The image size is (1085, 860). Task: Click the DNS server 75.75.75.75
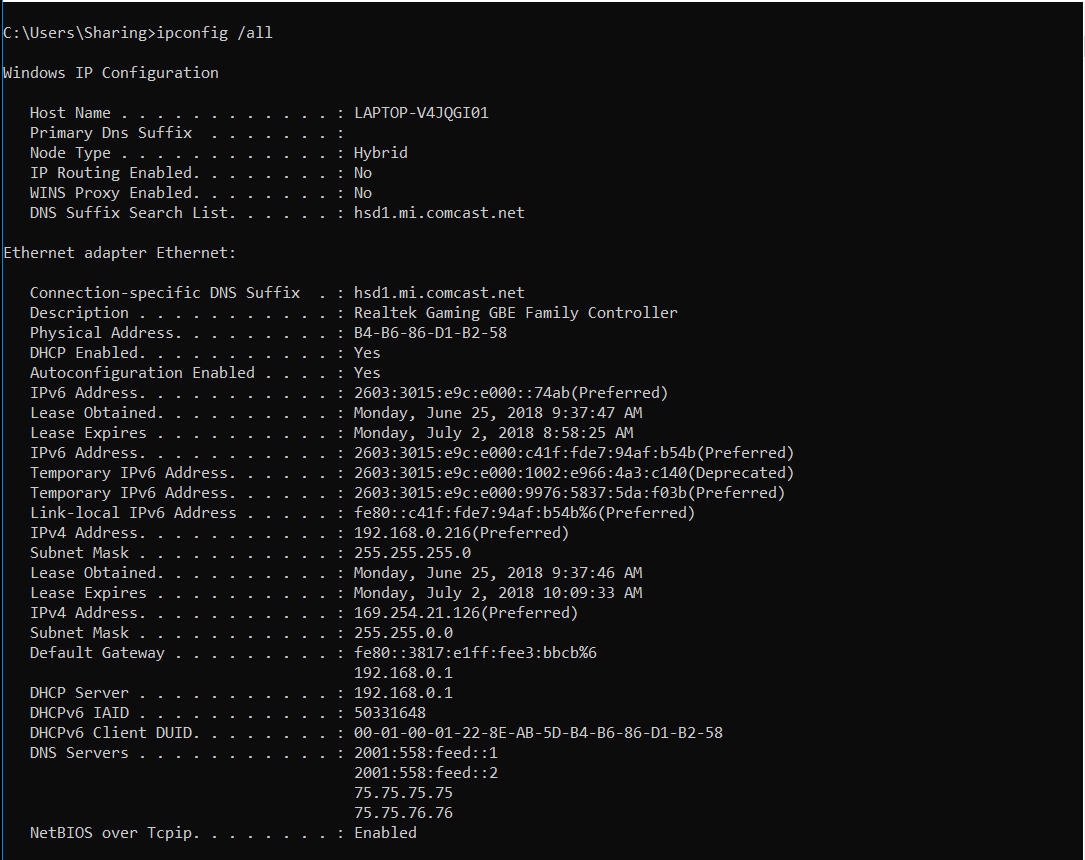coord(403,793)
